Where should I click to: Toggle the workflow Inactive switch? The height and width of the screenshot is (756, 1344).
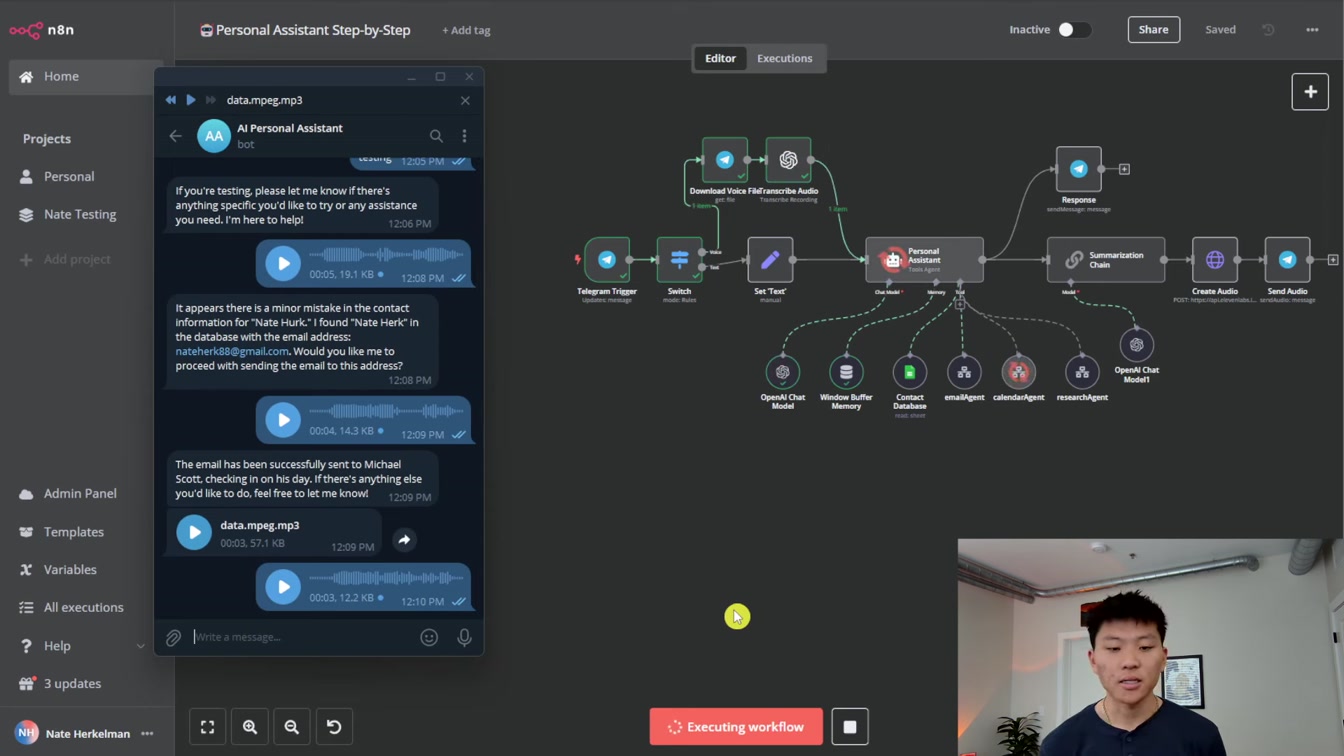pos(1073,30)
